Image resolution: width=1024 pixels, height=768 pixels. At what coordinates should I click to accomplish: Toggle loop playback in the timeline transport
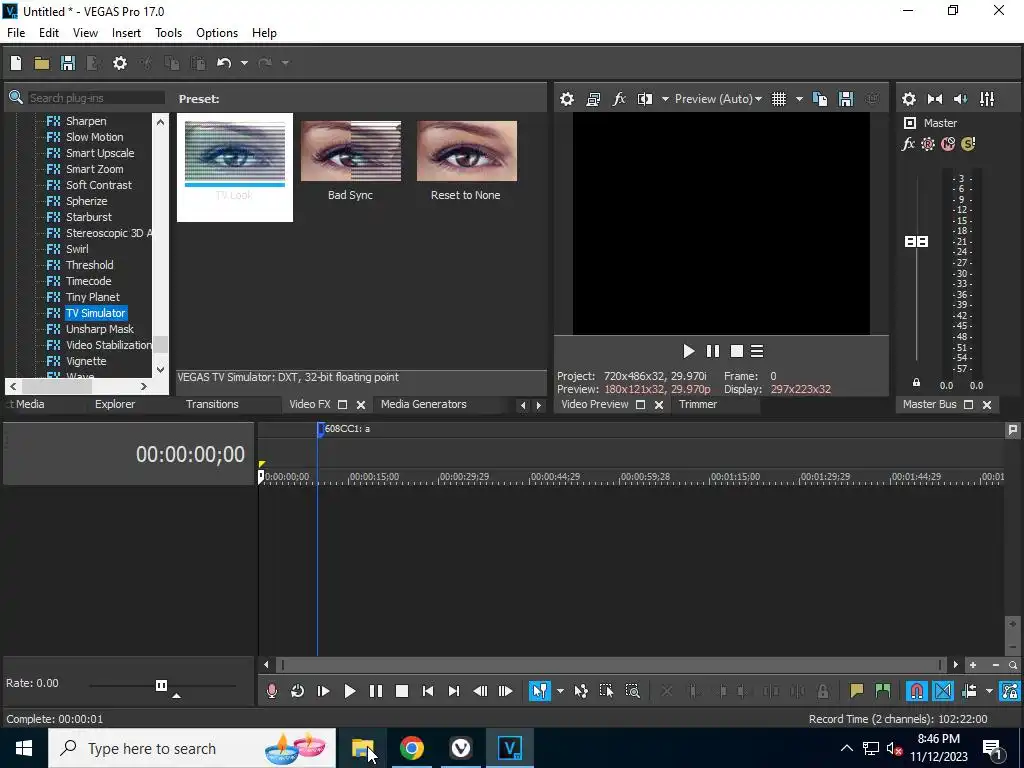297,691
